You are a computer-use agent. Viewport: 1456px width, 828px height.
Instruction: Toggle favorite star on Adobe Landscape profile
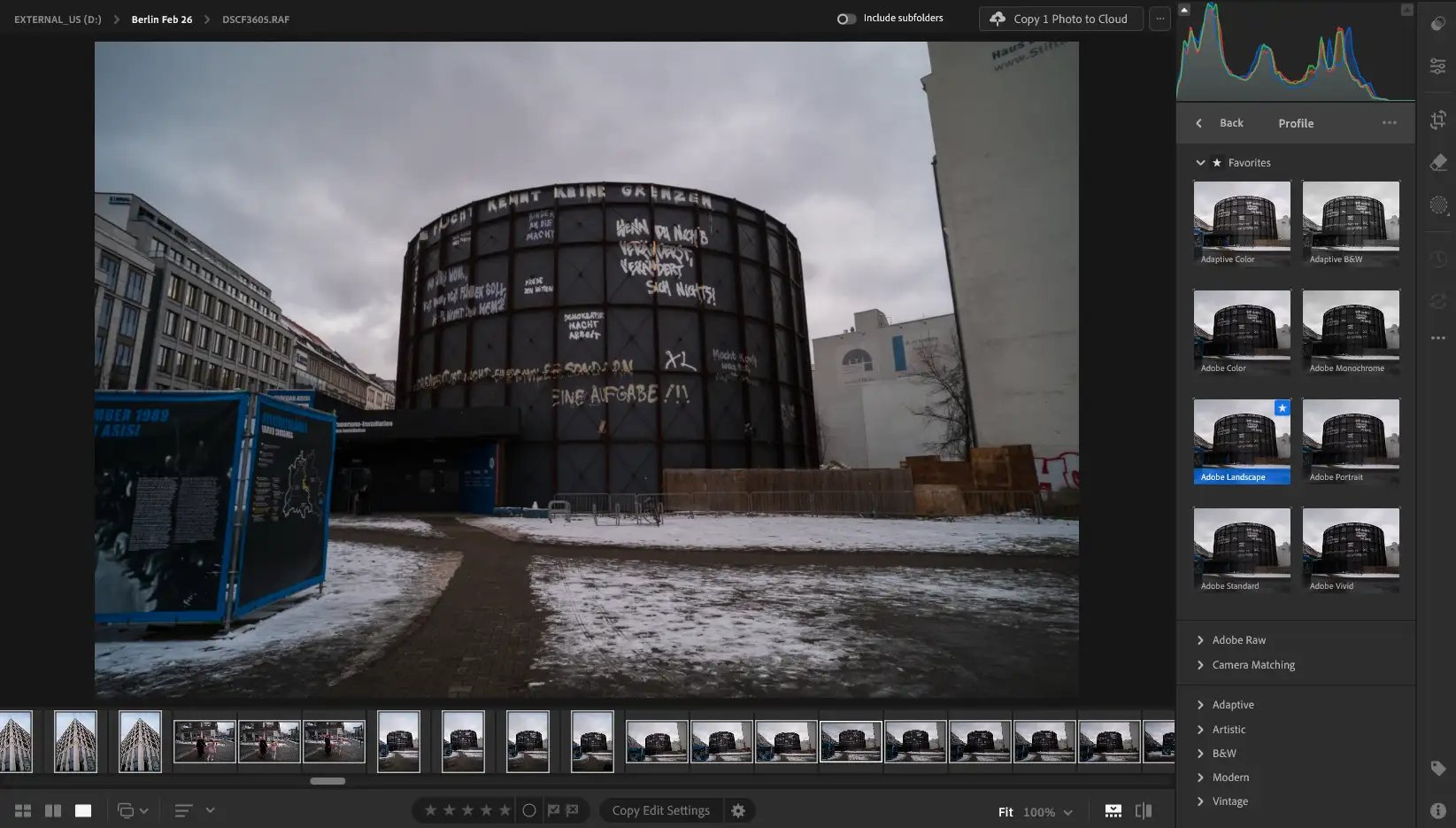[x=1282, y=407]
